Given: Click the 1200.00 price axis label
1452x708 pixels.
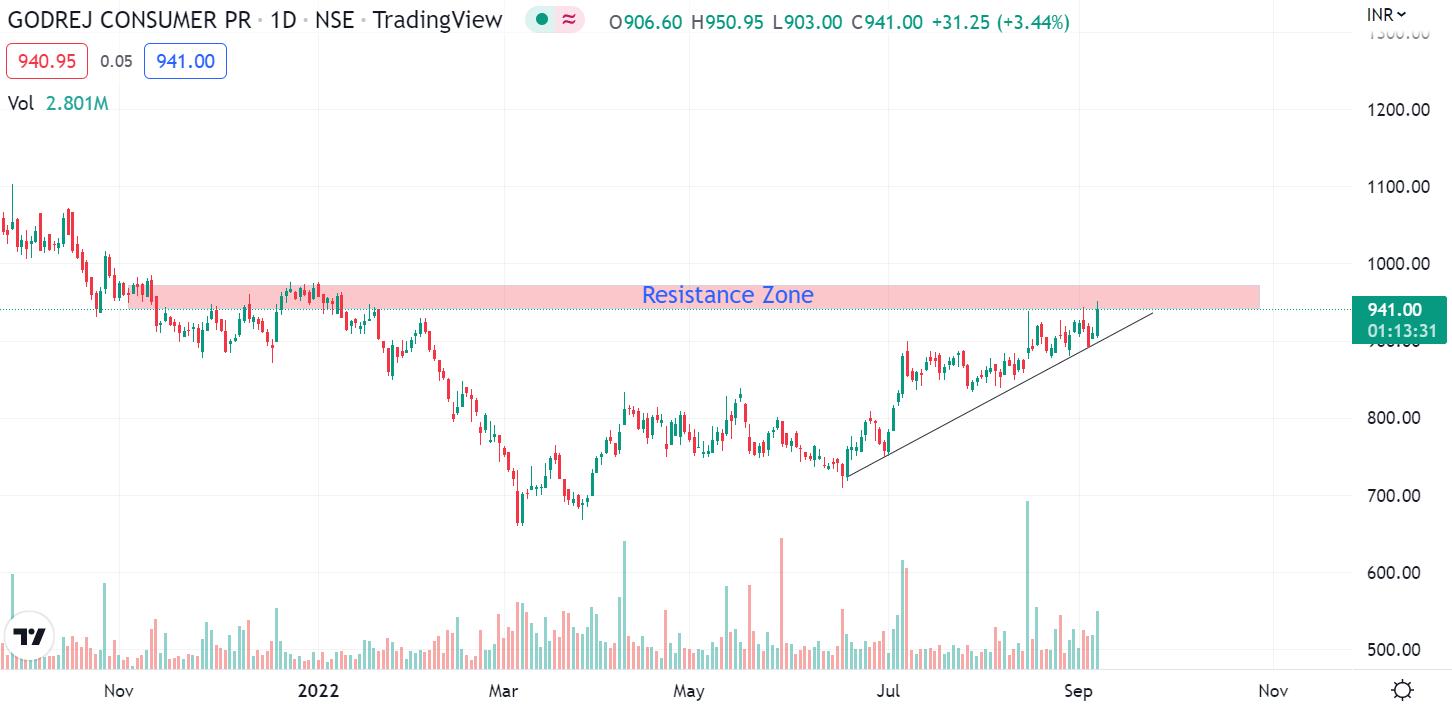Looking at the screenshot, I should 1398,109.
